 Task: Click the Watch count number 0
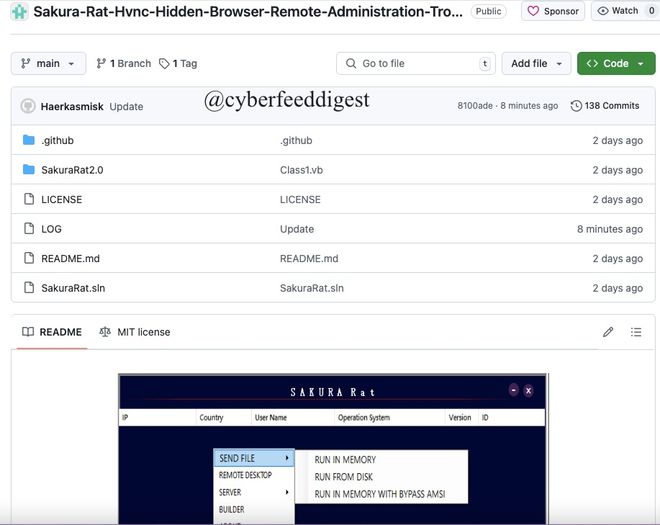point(651,11)
